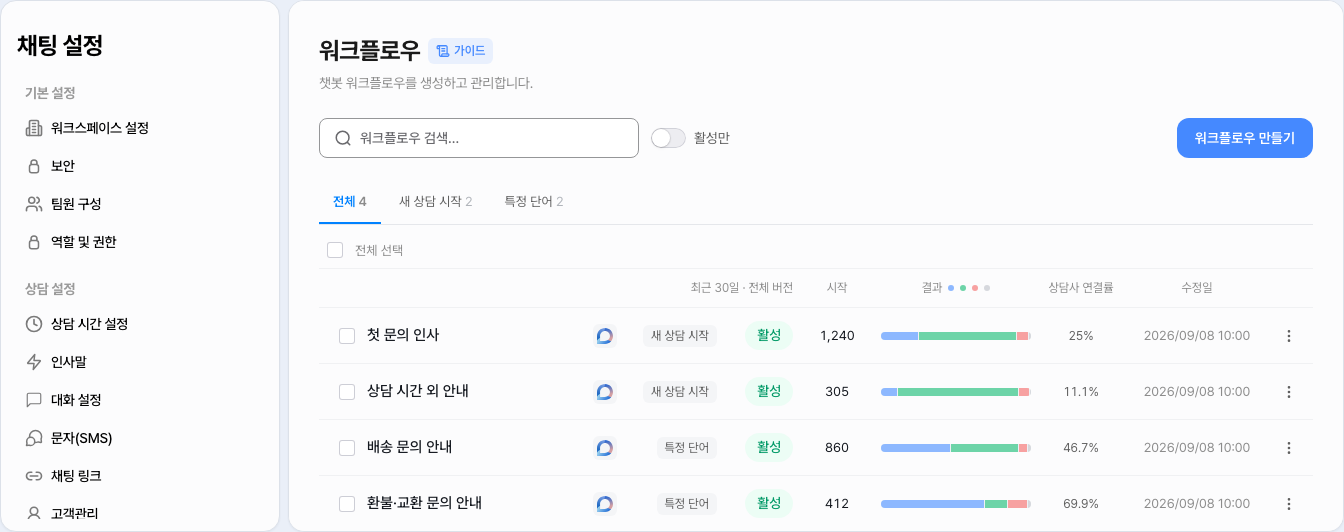Click result bar for 배송 문의 안내
Image resolution: width=1344 pixels, height=532 pixels.
(956, 448)
